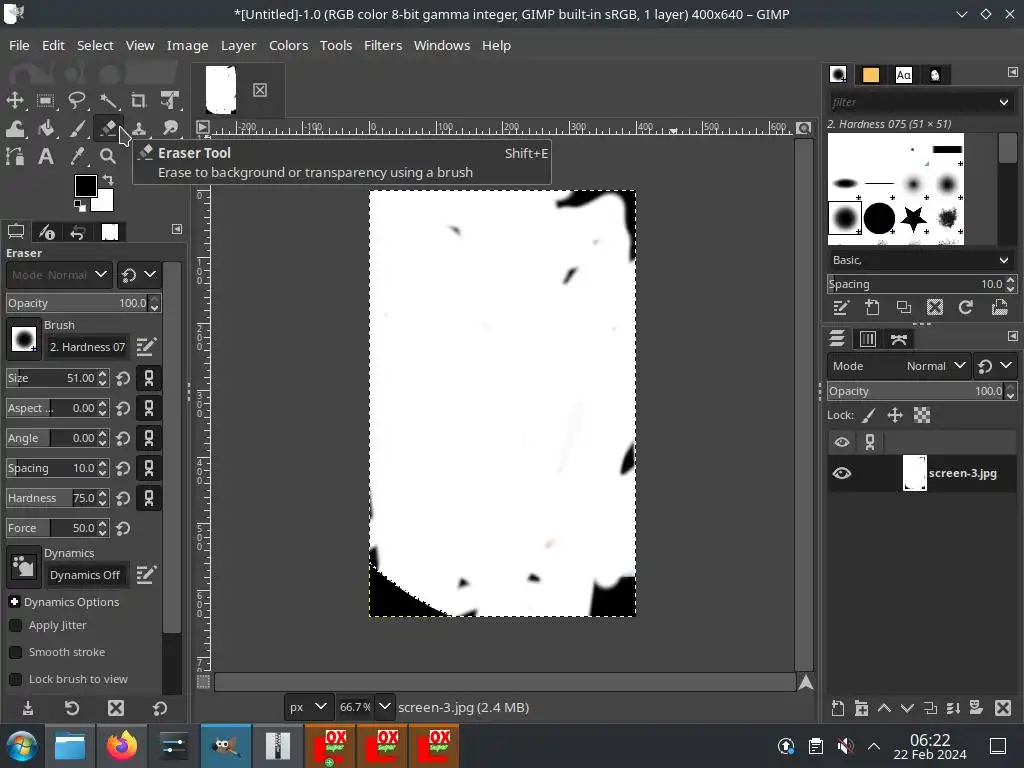Adjust the Force slider
The image size is (1024, 768).
coord(52,528)
